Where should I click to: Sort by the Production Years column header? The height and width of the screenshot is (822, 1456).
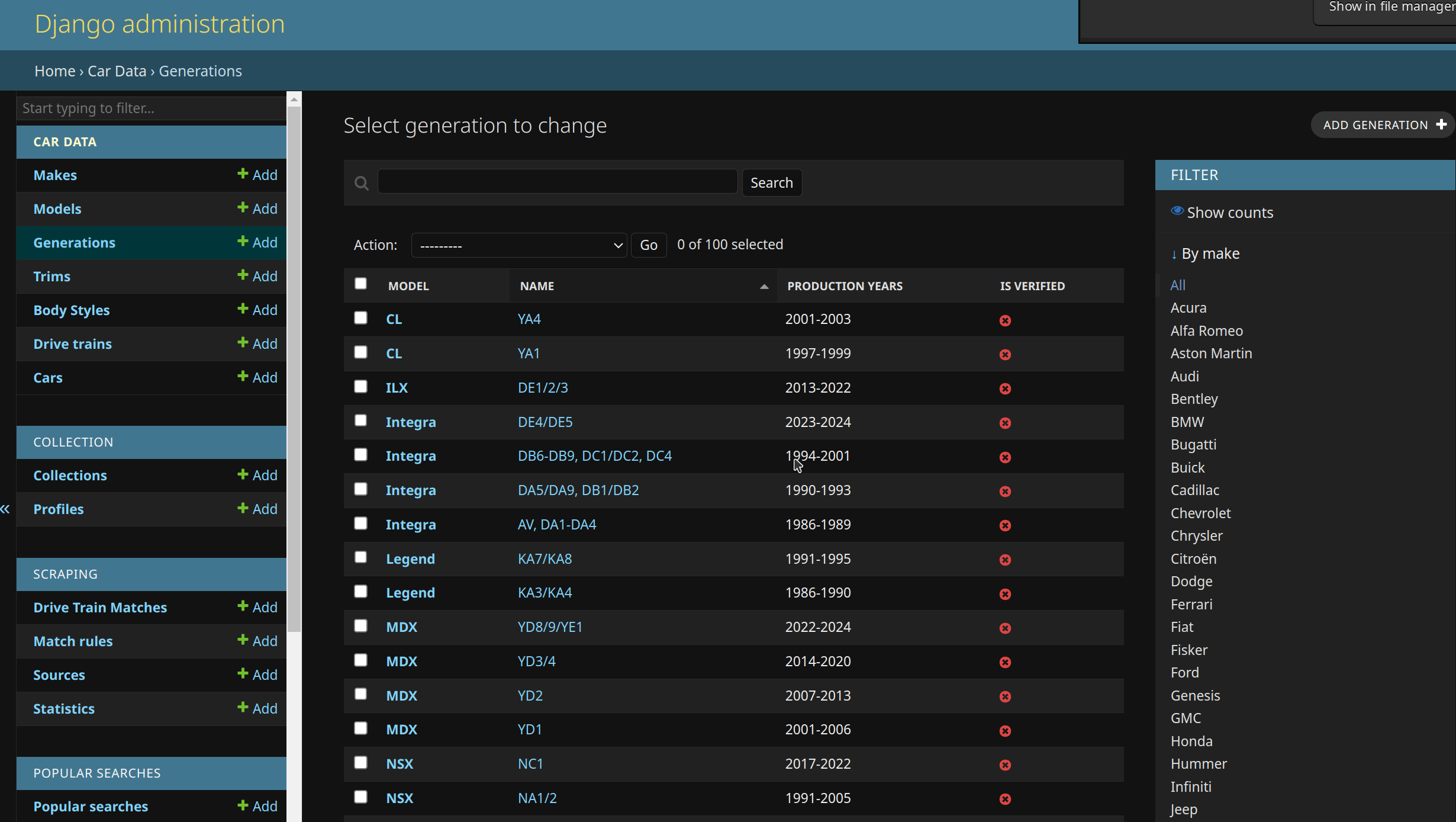coord(845,286)
